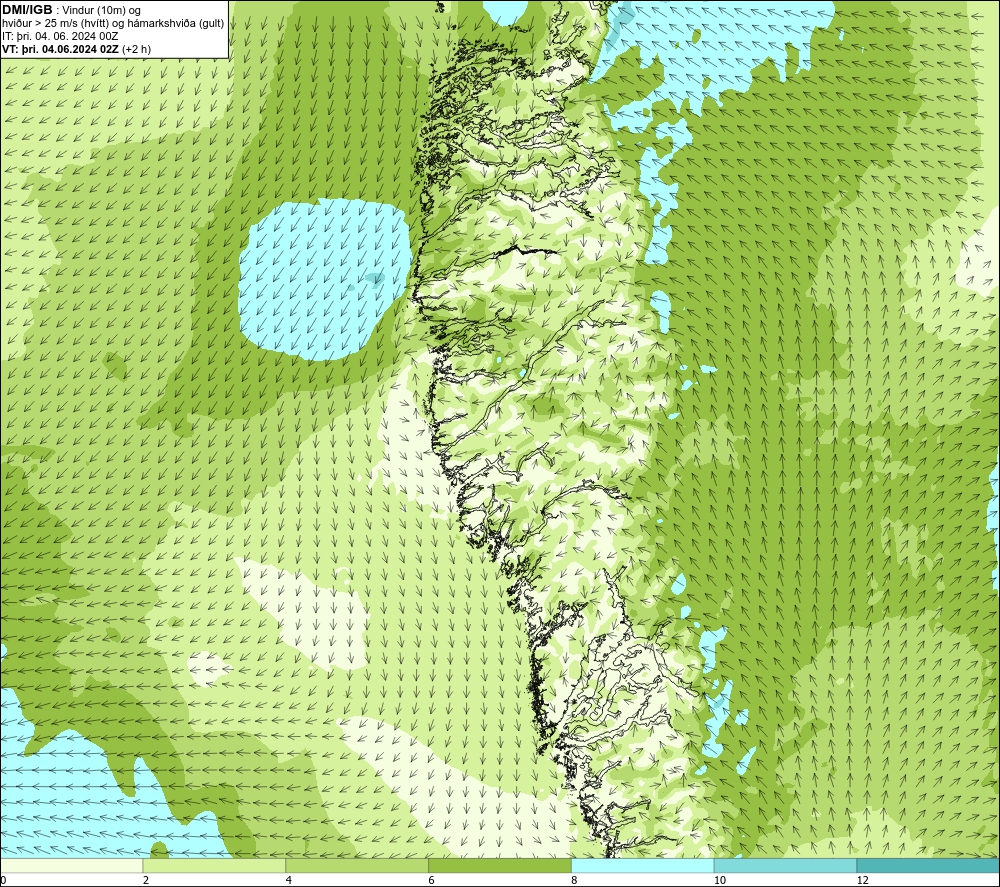Click the scale label '2'
Screen dimensions: 1000x887
[146, 880]
